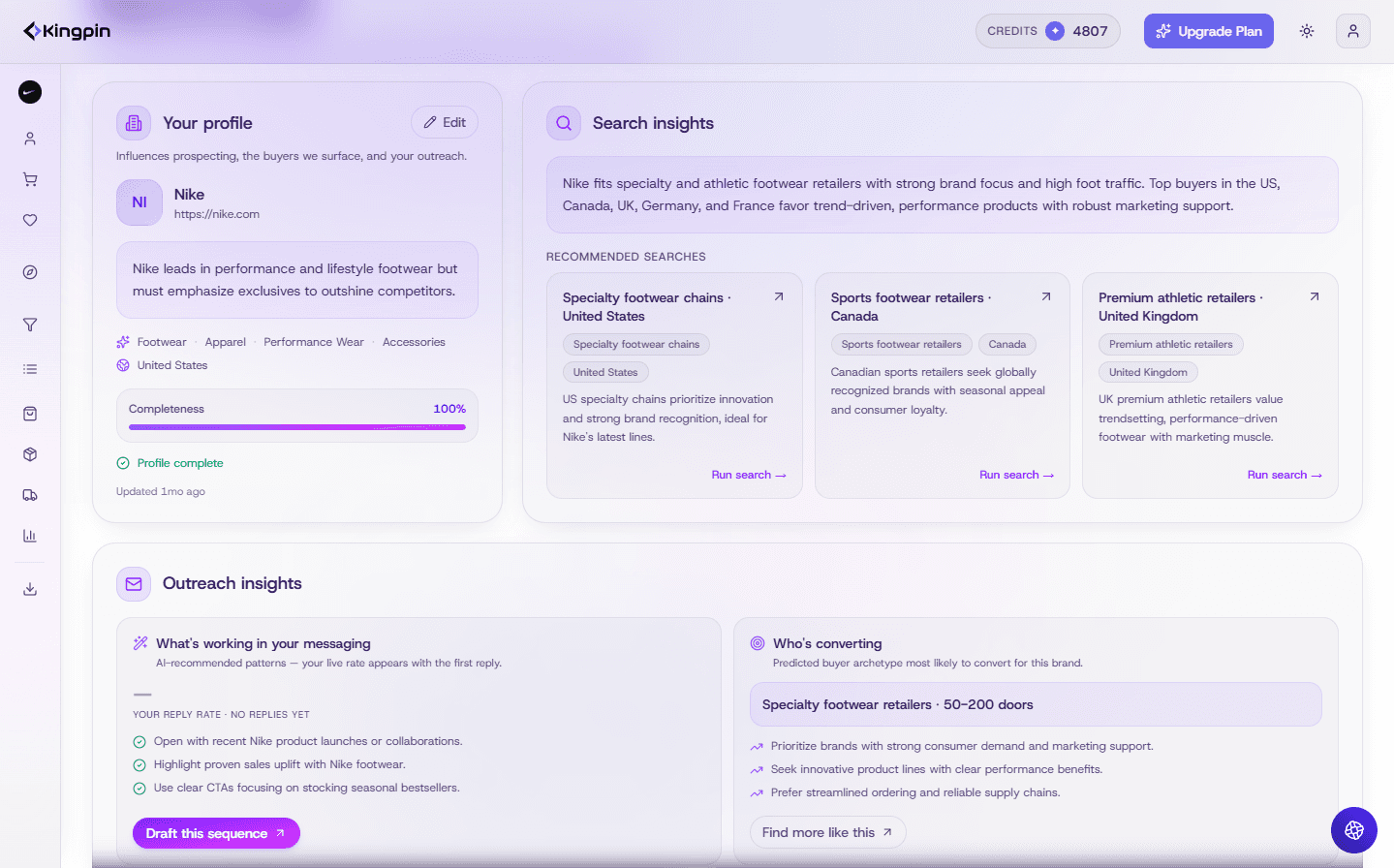Click the Performance Wear category text
Viewport: 1394px width, 868px height.
[314, 342]
